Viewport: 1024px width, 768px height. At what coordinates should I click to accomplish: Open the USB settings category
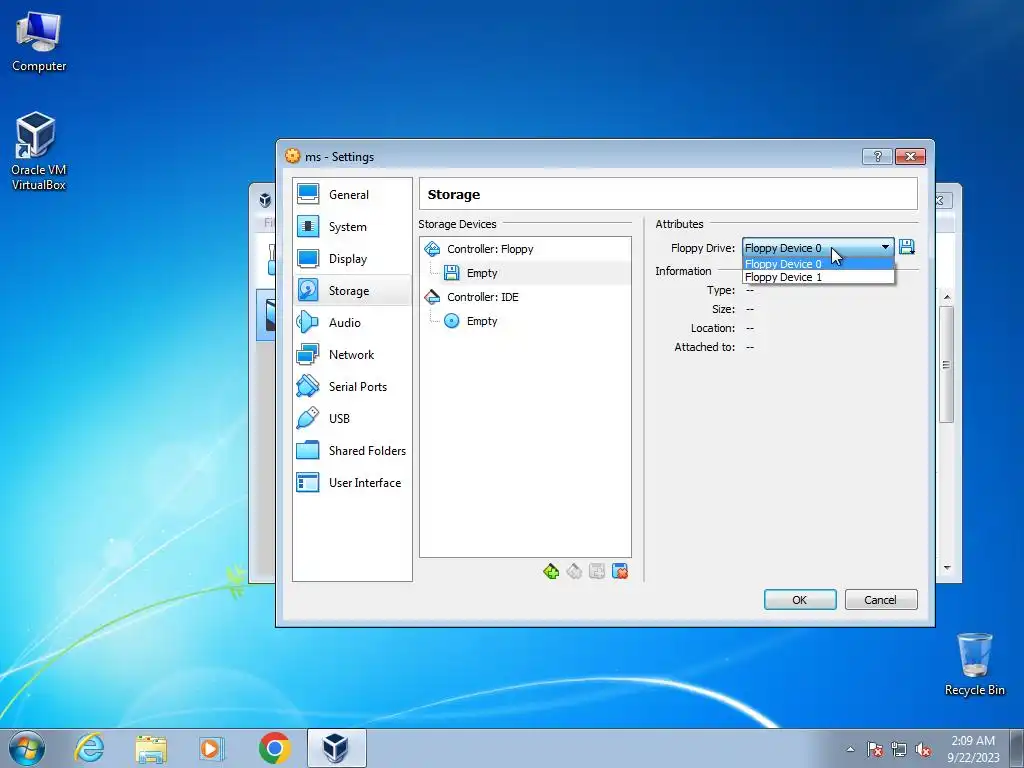click(352, 419)
